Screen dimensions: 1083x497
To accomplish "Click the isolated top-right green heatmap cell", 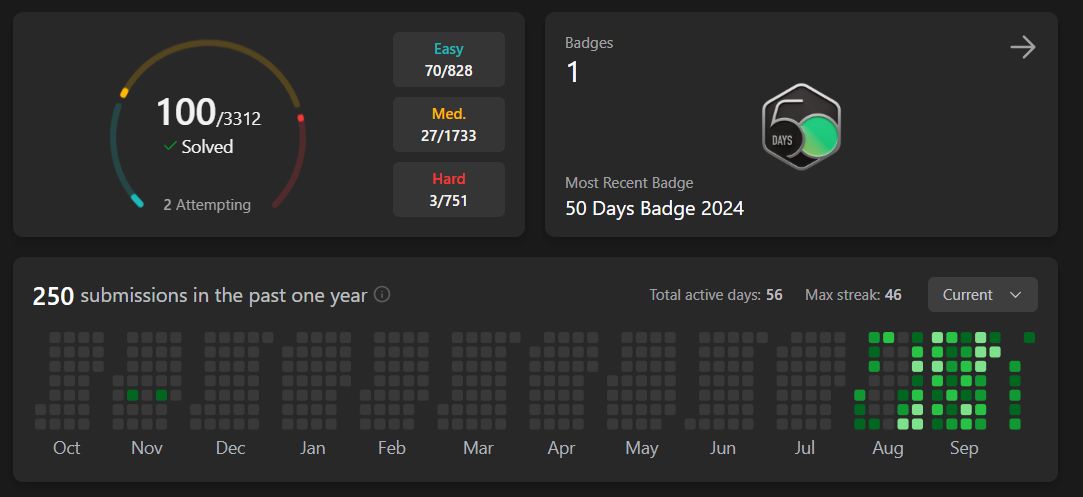I will 1029,338.
